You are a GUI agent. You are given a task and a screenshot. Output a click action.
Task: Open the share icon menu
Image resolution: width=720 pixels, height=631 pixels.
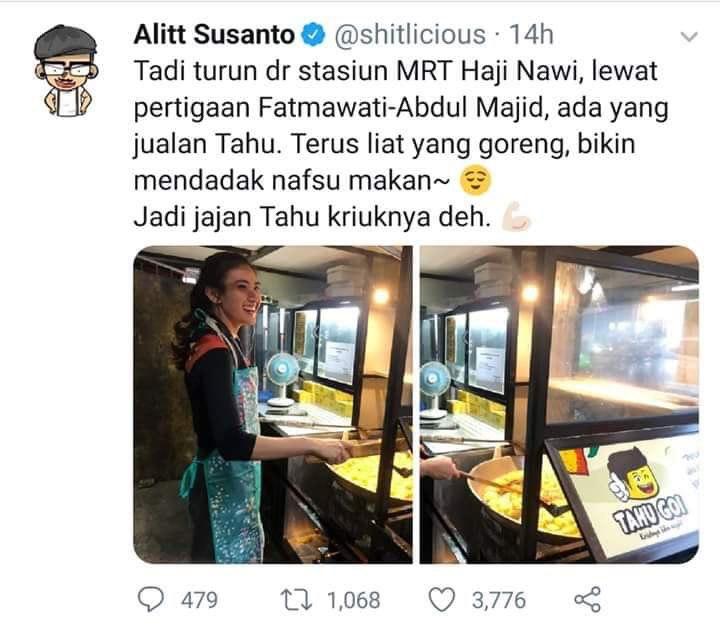[588, 599]
